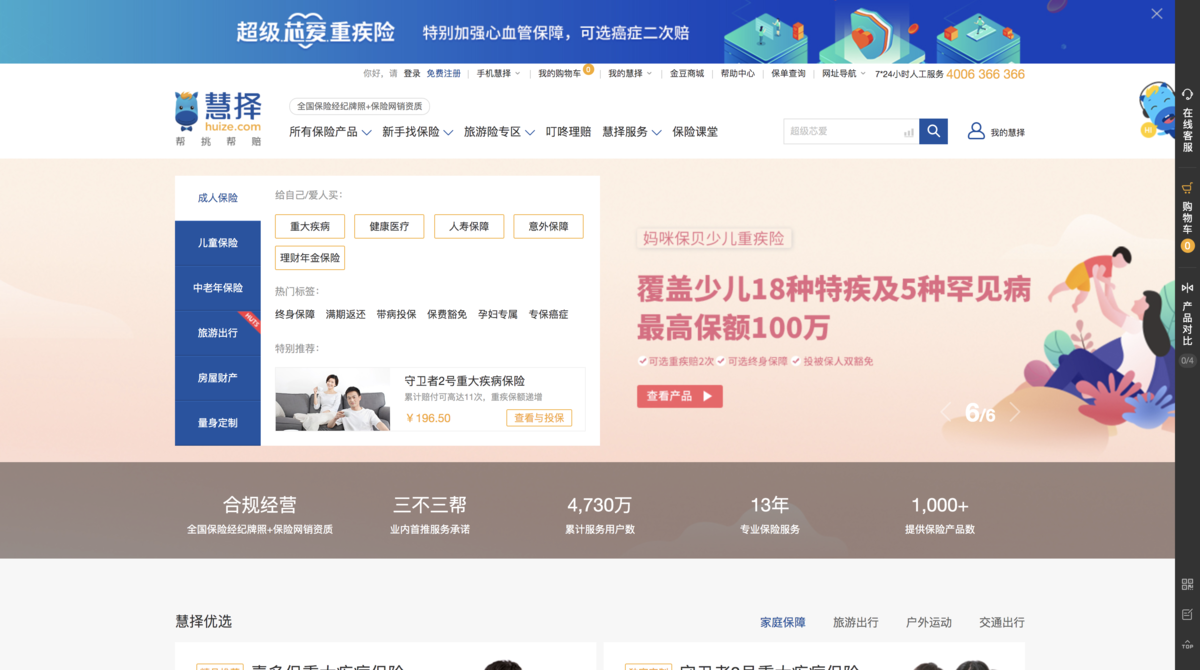Click 守卫者2号重大疾病保险 title

pyautogui.click(x=464, y=381)
